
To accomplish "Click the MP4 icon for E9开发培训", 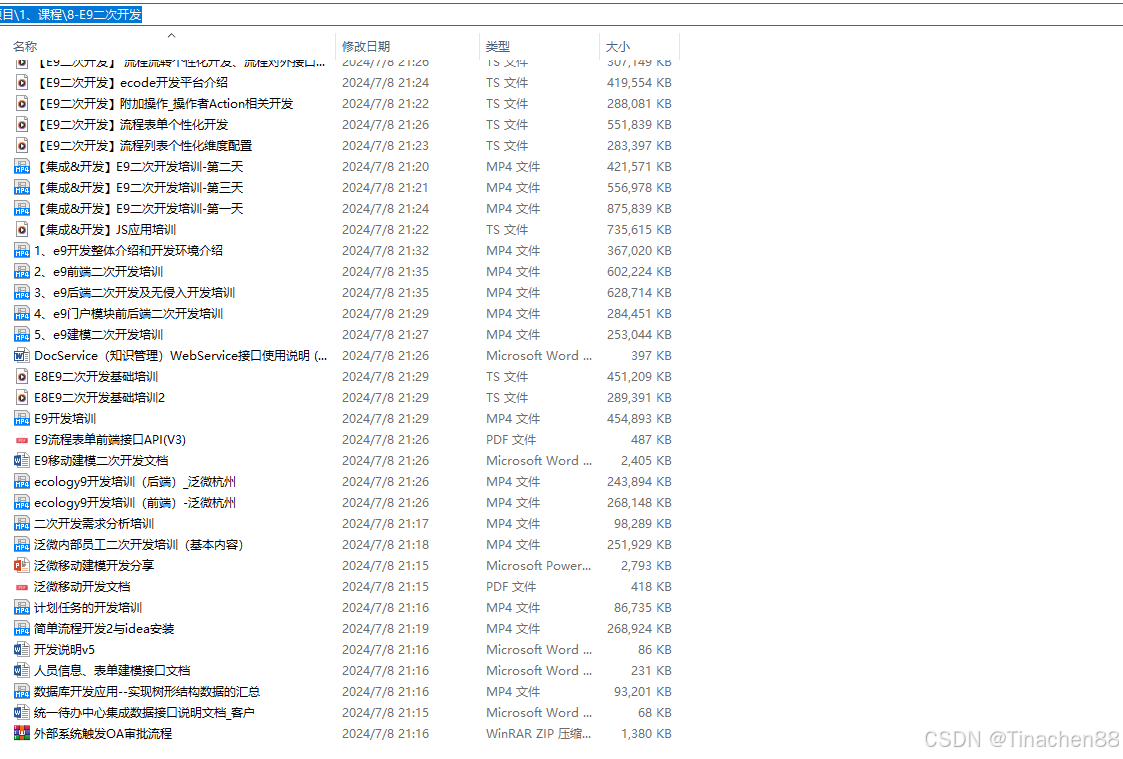I will point(22,419).
